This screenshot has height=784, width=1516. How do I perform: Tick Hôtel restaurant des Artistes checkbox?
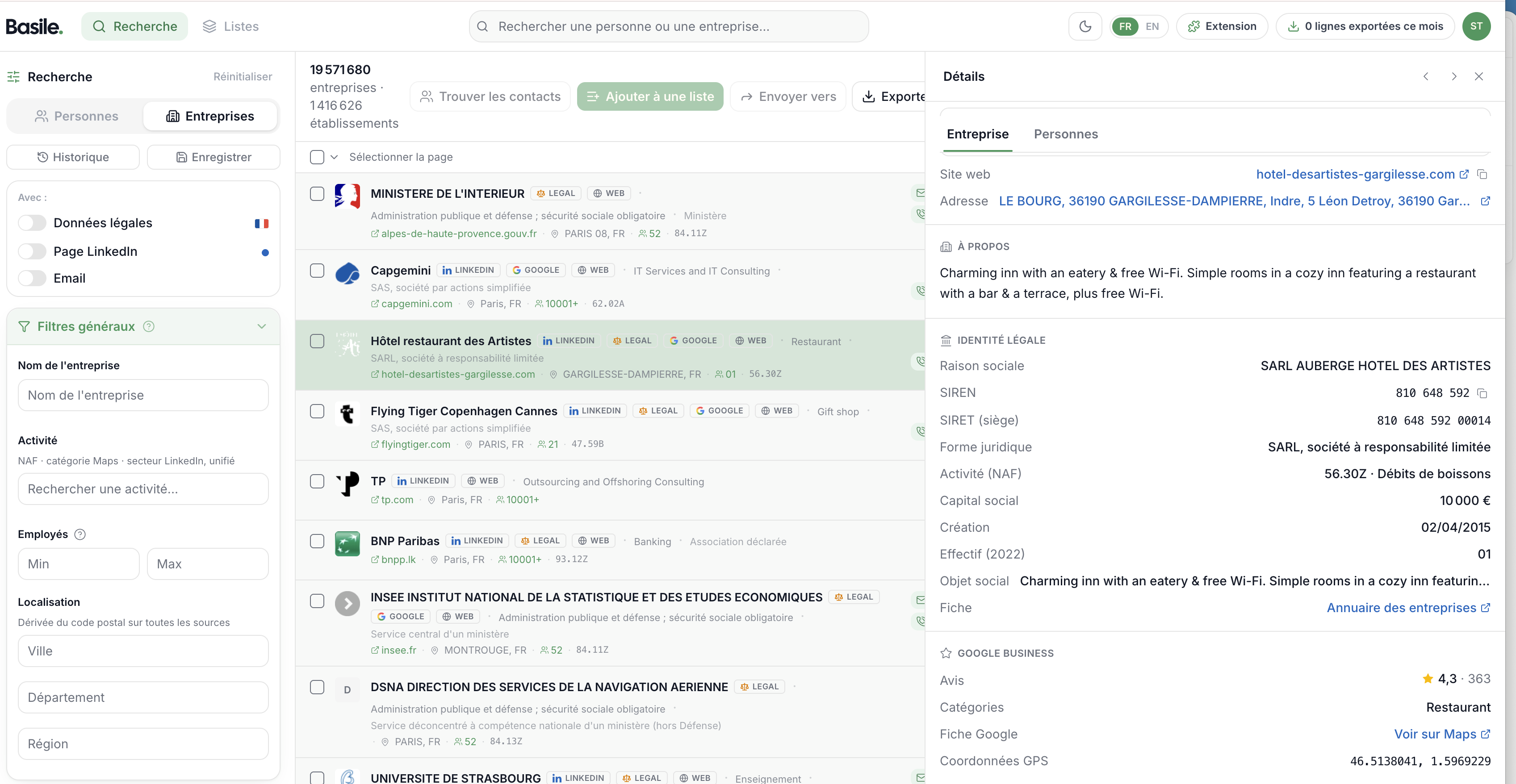tap(317, 341)
